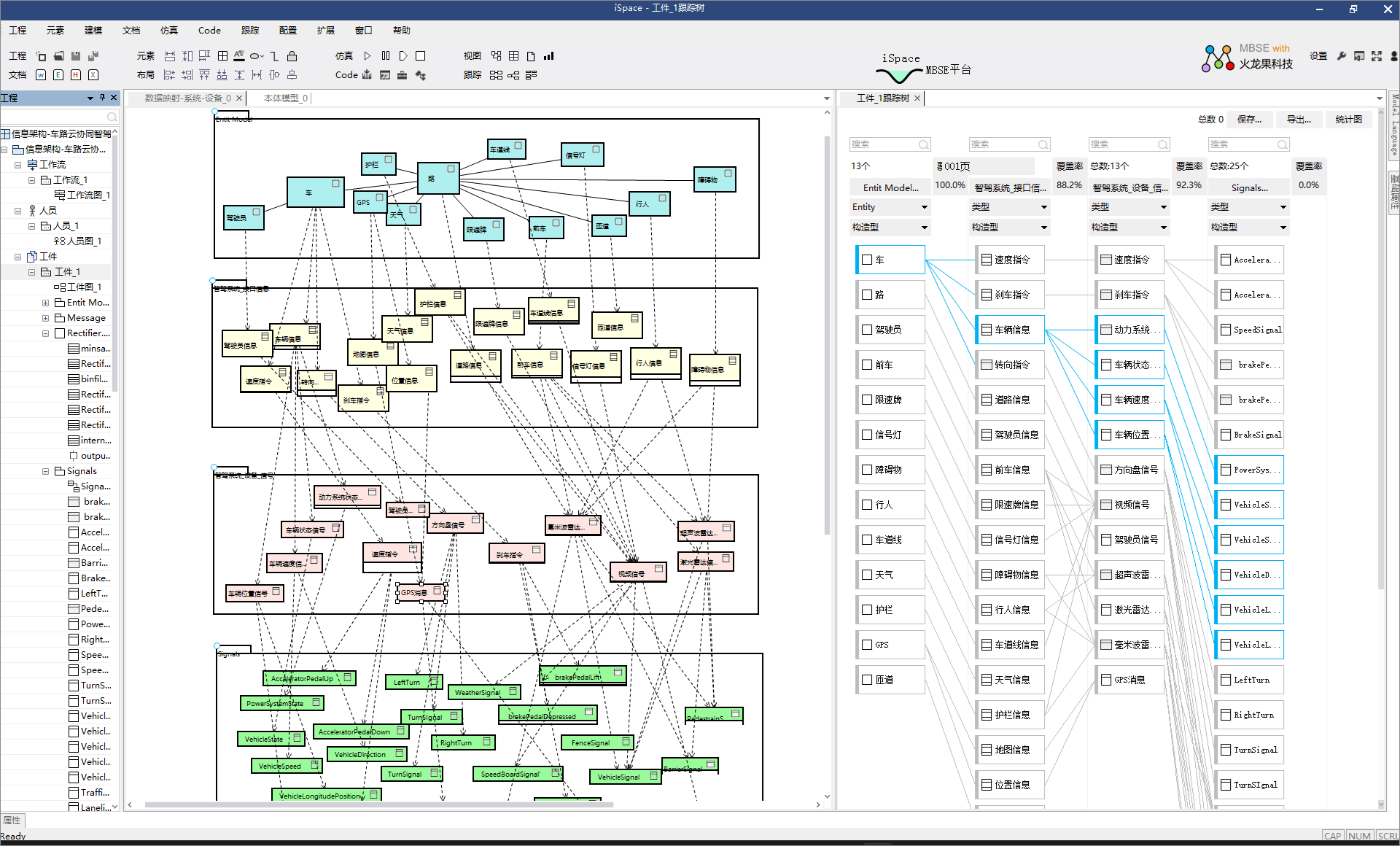Click the project tree search field
Viewport: 1400px width, 846px height.
coord(58,117)
